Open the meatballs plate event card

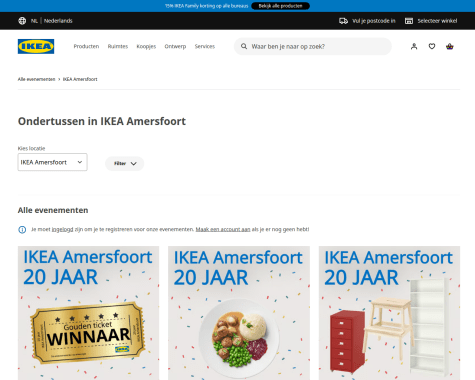click(x=239, y=313)
